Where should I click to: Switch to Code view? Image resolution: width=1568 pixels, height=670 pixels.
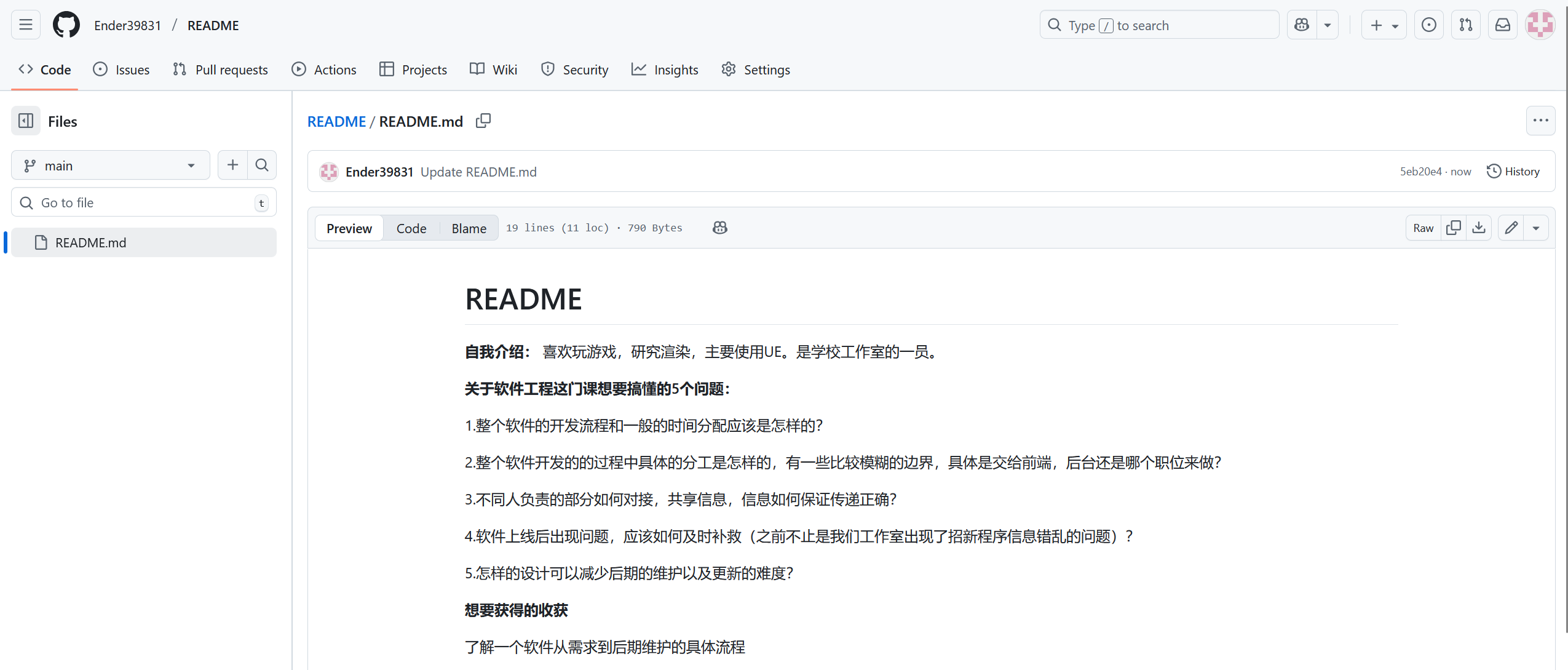(411, 228)
